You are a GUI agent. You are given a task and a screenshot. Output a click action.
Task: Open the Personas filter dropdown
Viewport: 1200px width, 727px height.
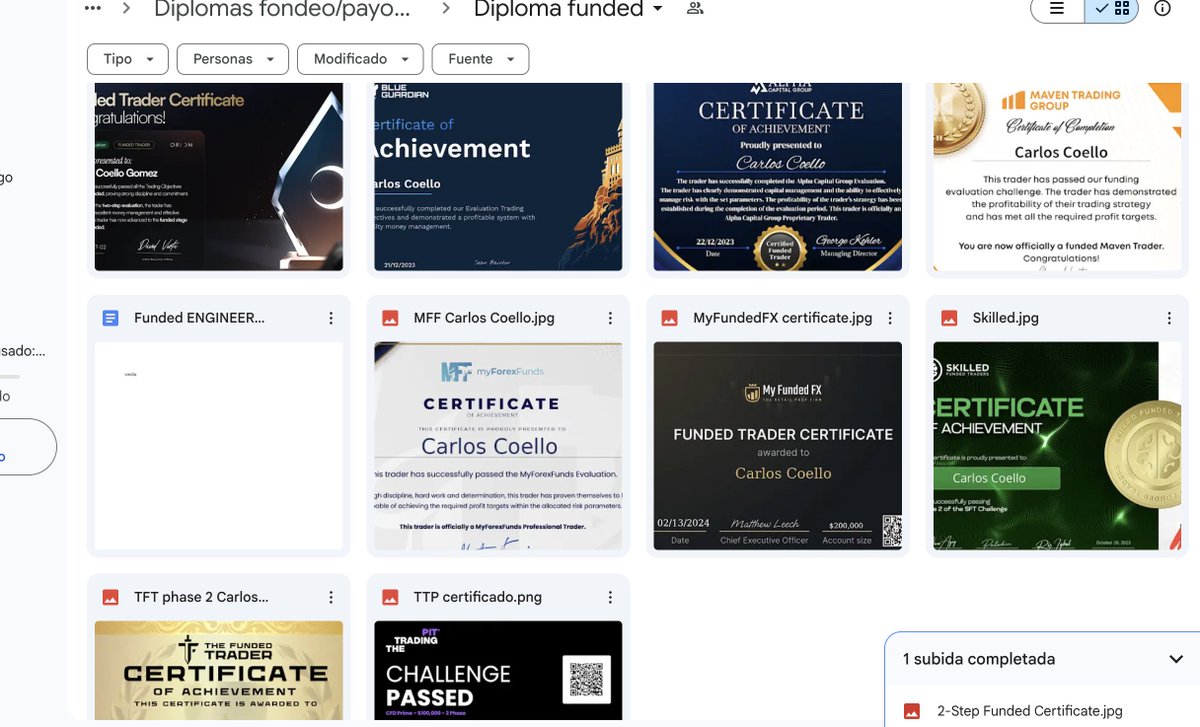tap(233, 59)
